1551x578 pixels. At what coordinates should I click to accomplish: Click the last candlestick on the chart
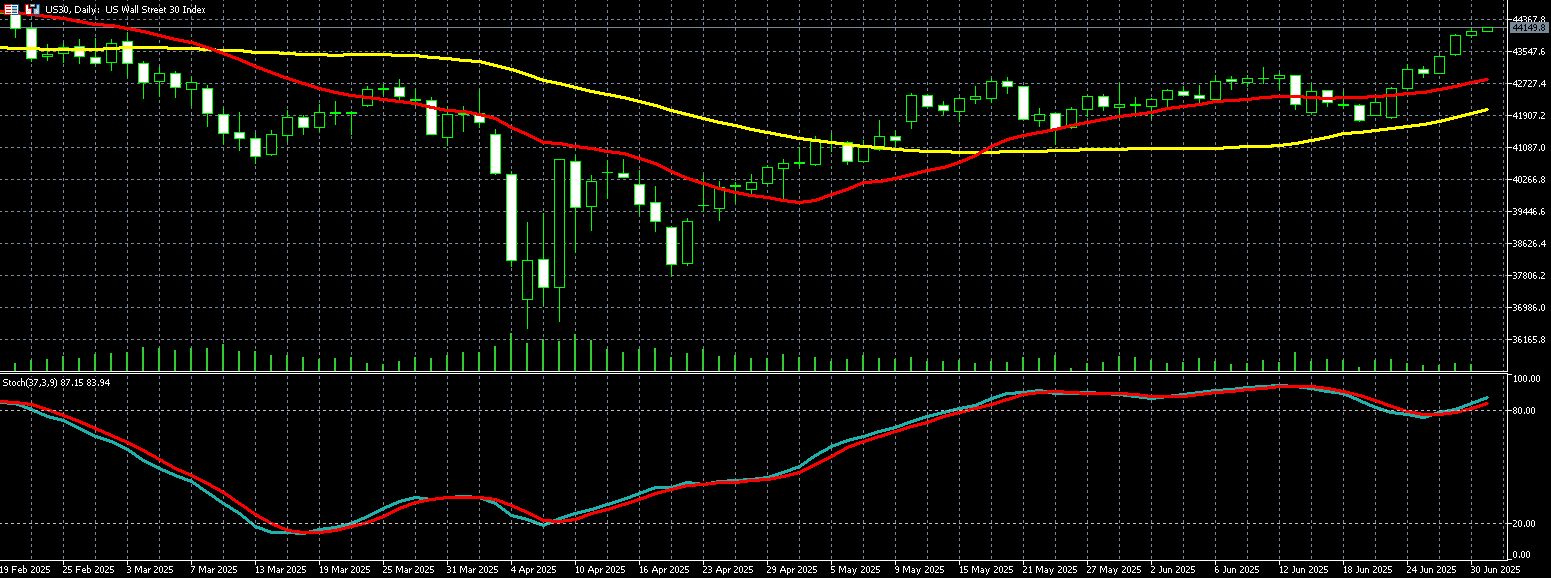(x=1487, y=29)
